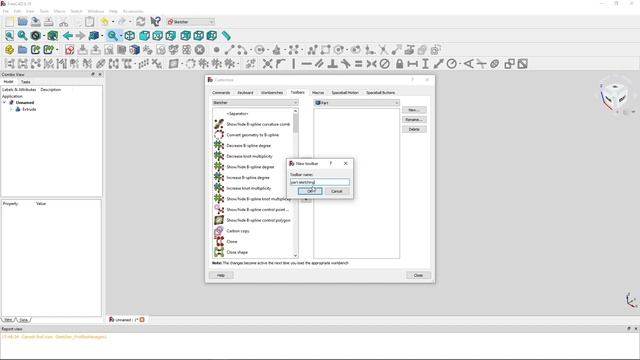640x360 pixels.
Task: Expand the Unnamed document tree node
Action: 4,103
